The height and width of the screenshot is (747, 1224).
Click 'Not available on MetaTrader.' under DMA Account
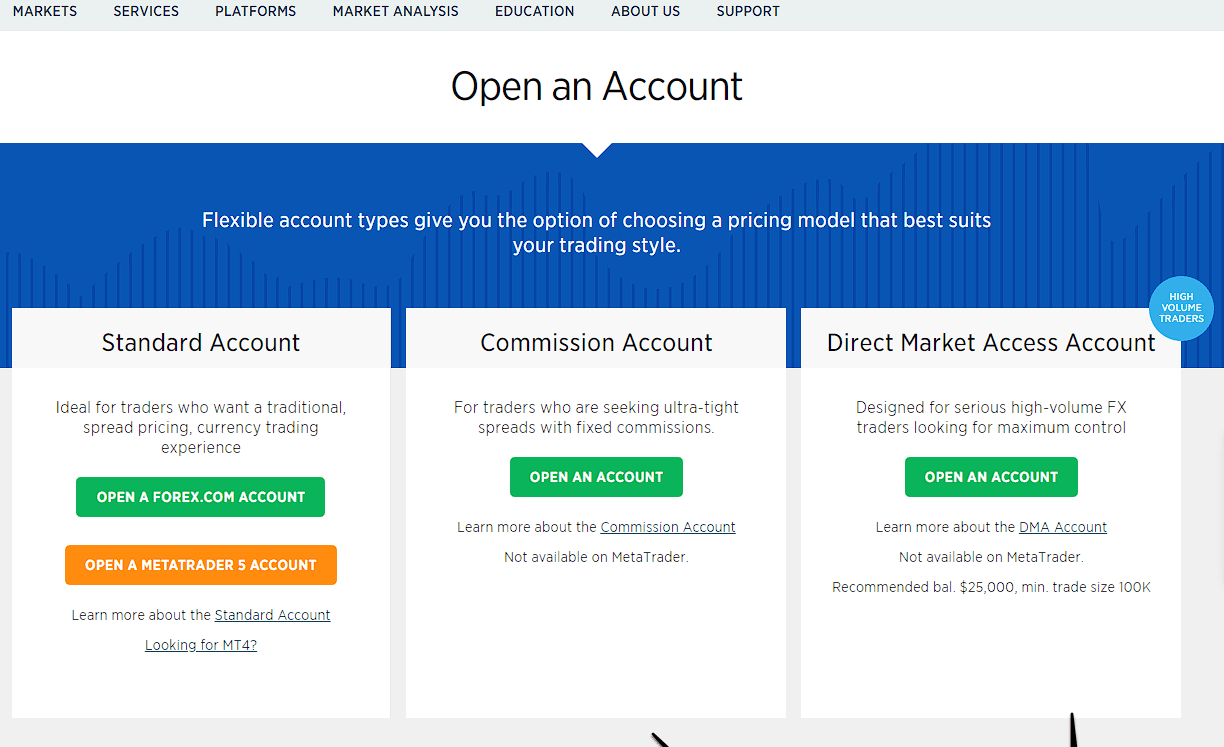pyautogui.click(x=991, y=557)
